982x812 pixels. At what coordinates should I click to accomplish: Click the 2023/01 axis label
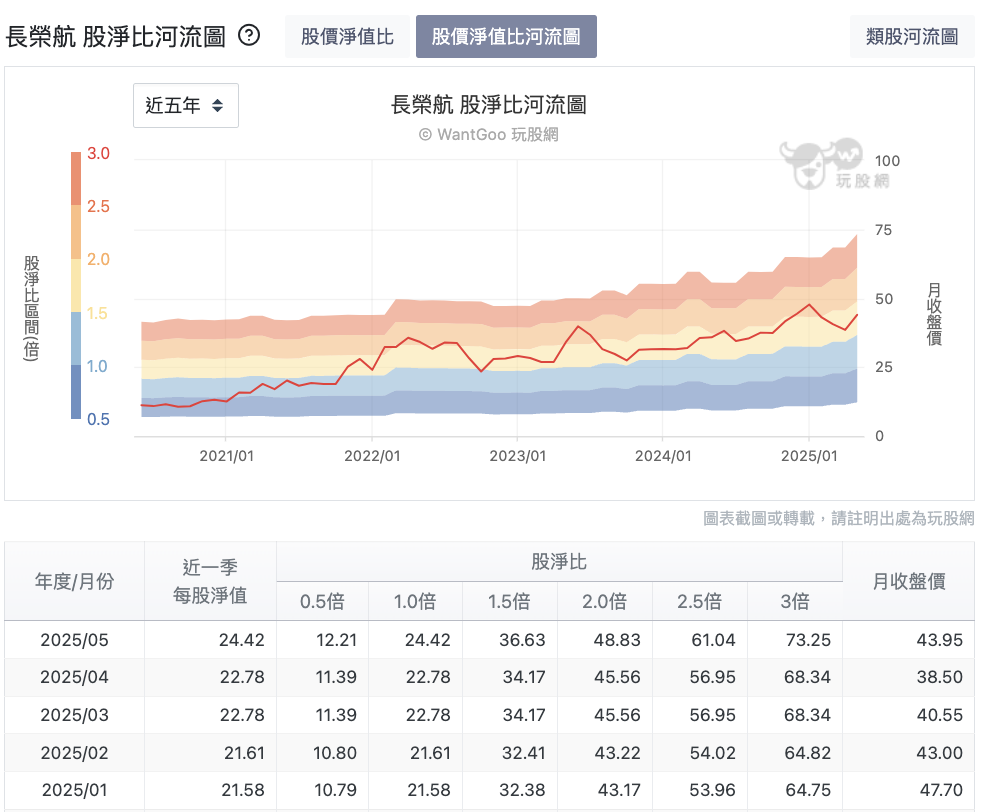517,456
